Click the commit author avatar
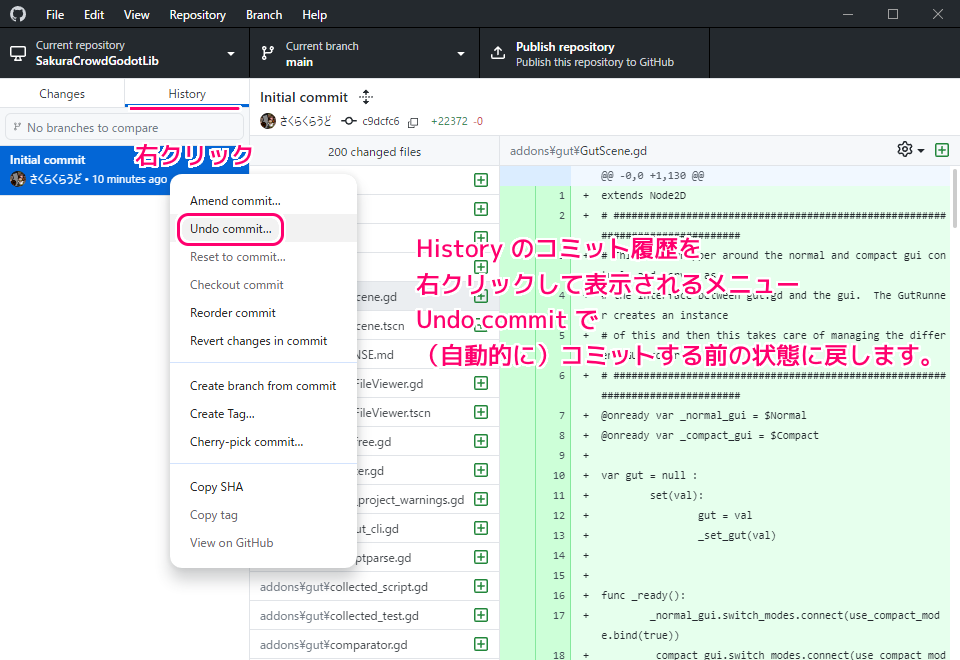Image resolution: width=960 pixels, height=660 pixels. pyautogui.click(x=268, y=121)
